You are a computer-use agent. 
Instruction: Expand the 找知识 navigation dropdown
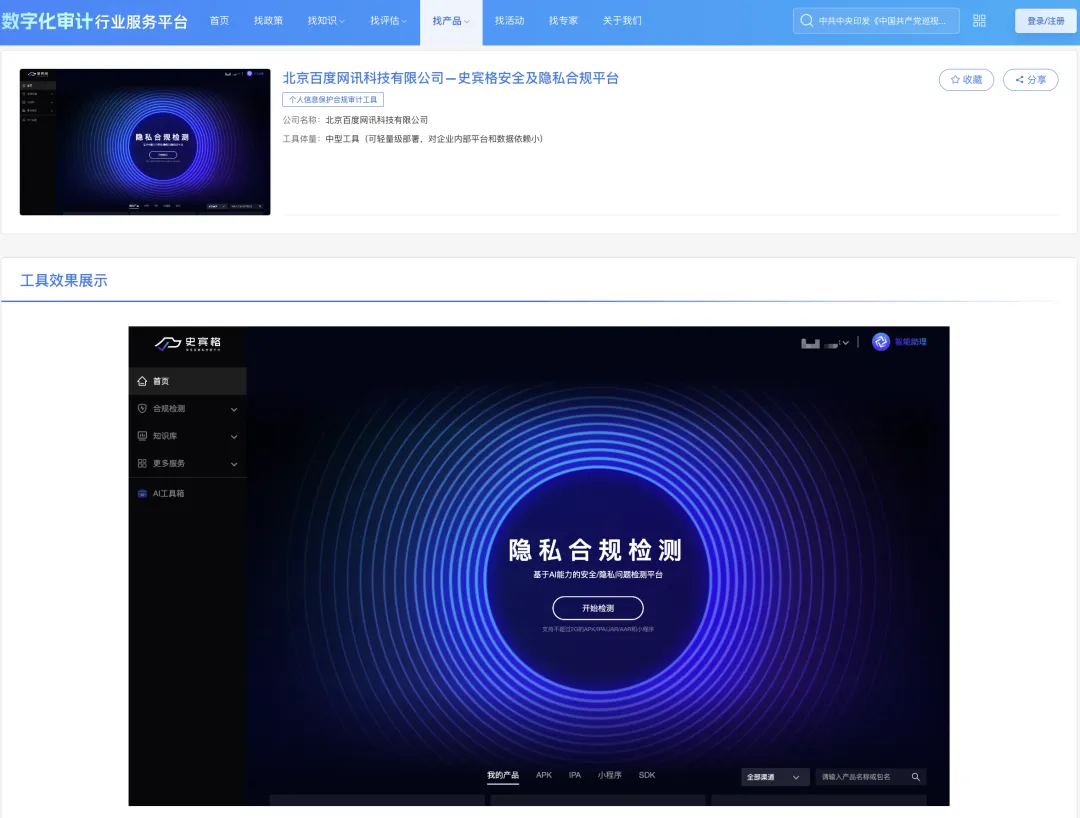[326, 21]
